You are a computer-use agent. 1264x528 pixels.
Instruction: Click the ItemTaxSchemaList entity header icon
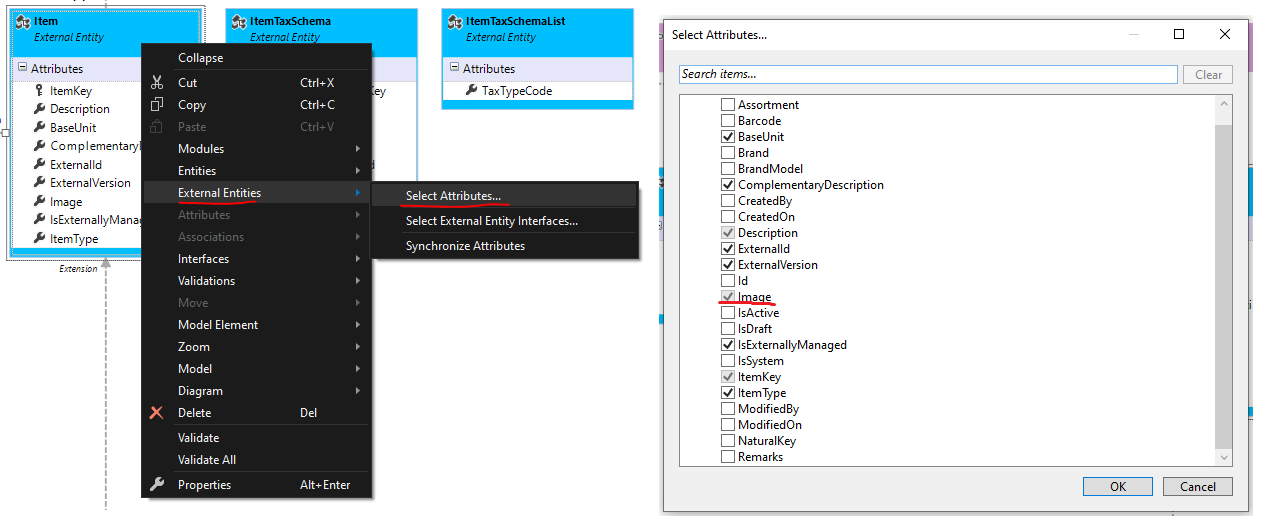pyautogui.click(x=454, y=21)
